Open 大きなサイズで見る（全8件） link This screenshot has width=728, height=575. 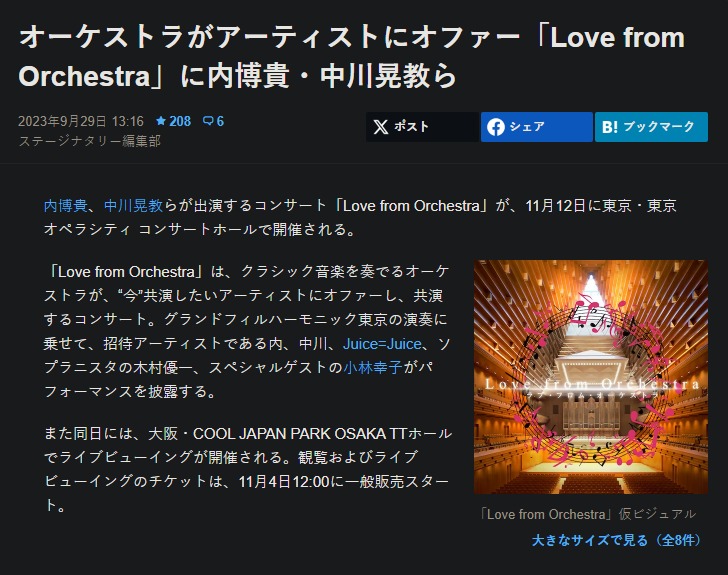pyautogui.click(x=616, y=540)
